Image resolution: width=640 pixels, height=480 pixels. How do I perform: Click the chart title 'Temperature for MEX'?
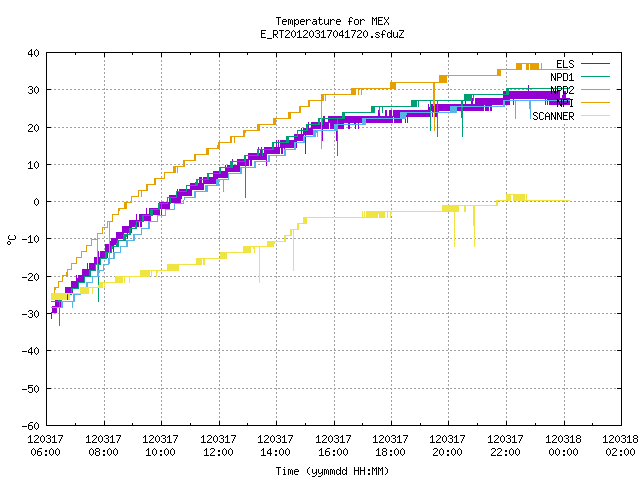[332, 21]
